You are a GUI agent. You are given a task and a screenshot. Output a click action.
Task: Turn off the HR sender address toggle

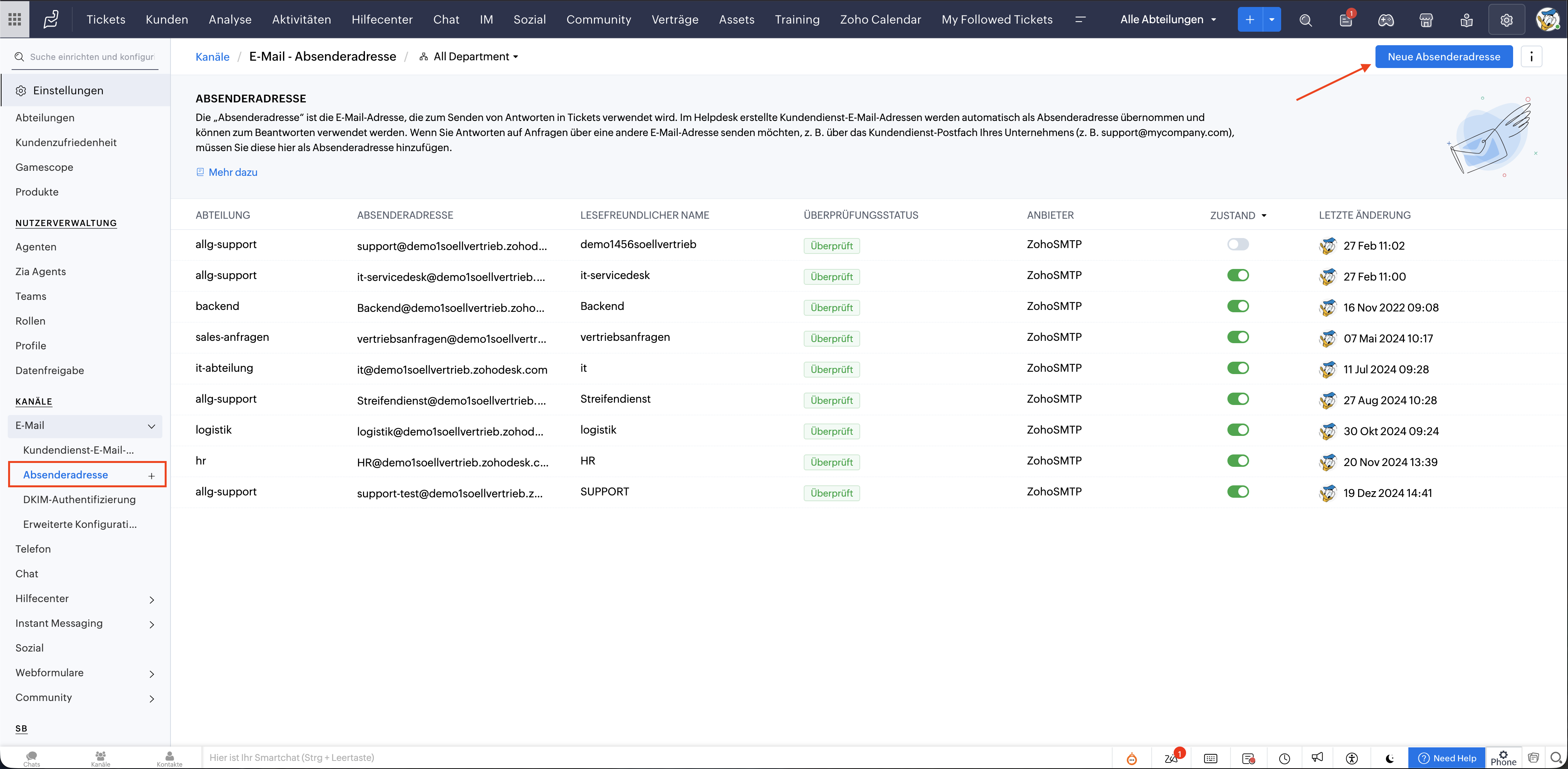tap(1237, 461)
